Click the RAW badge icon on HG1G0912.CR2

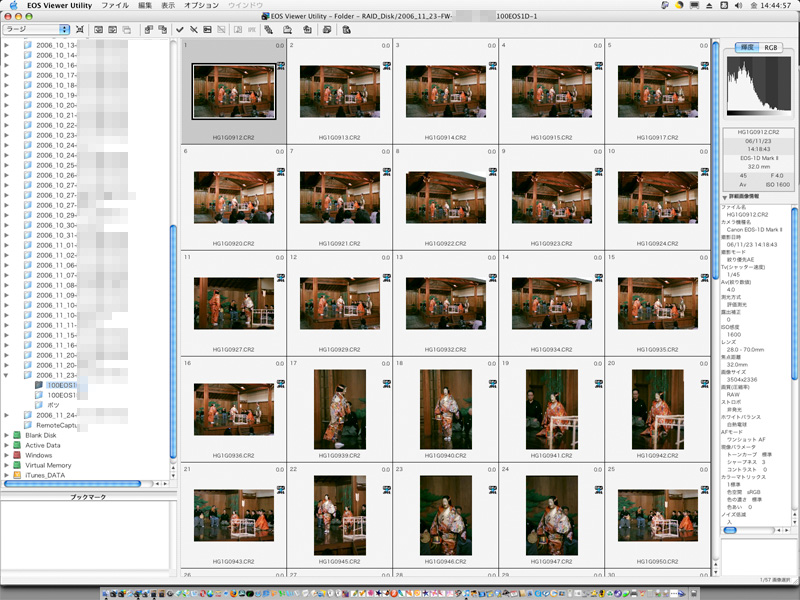[281, 66]
